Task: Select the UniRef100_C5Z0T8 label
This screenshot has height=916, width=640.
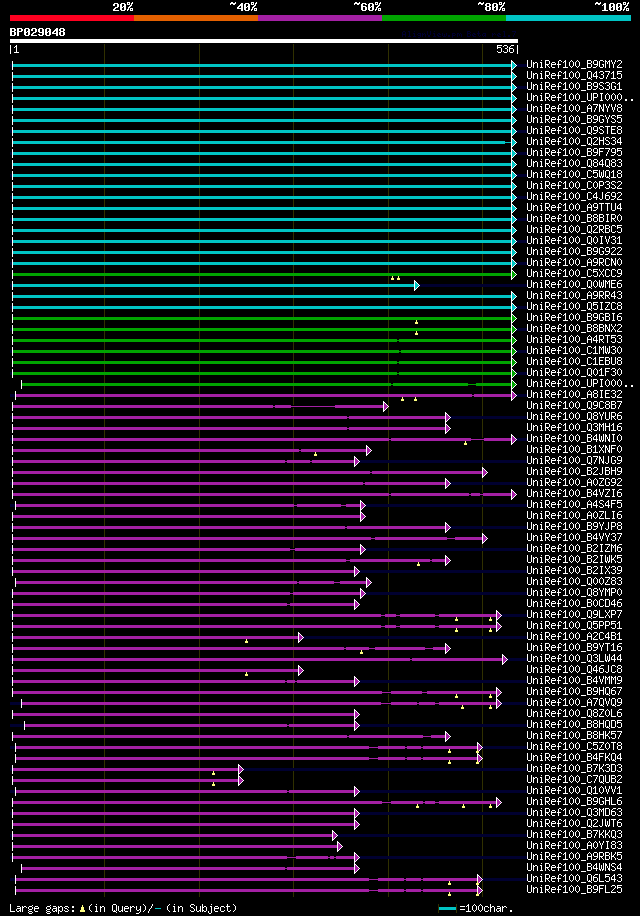Action: (574, 747)
